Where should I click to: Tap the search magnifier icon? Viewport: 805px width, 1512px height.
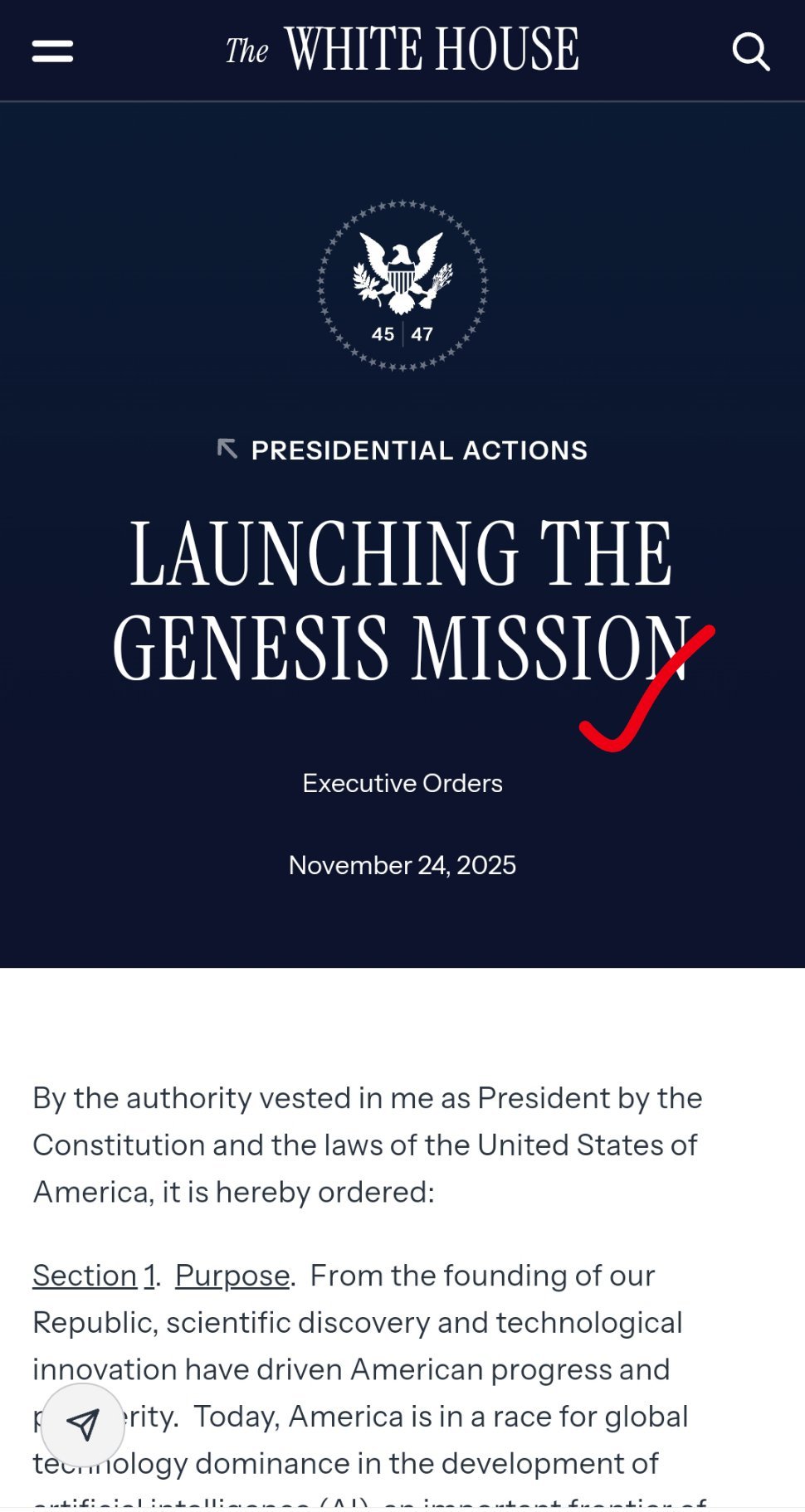tap(750, 51)
